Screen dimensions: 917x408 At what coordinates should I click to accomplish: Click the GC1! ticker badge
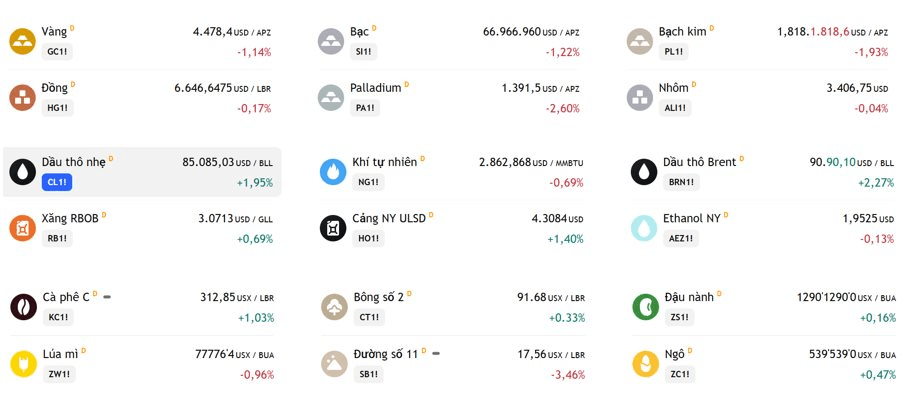[57, 51]
